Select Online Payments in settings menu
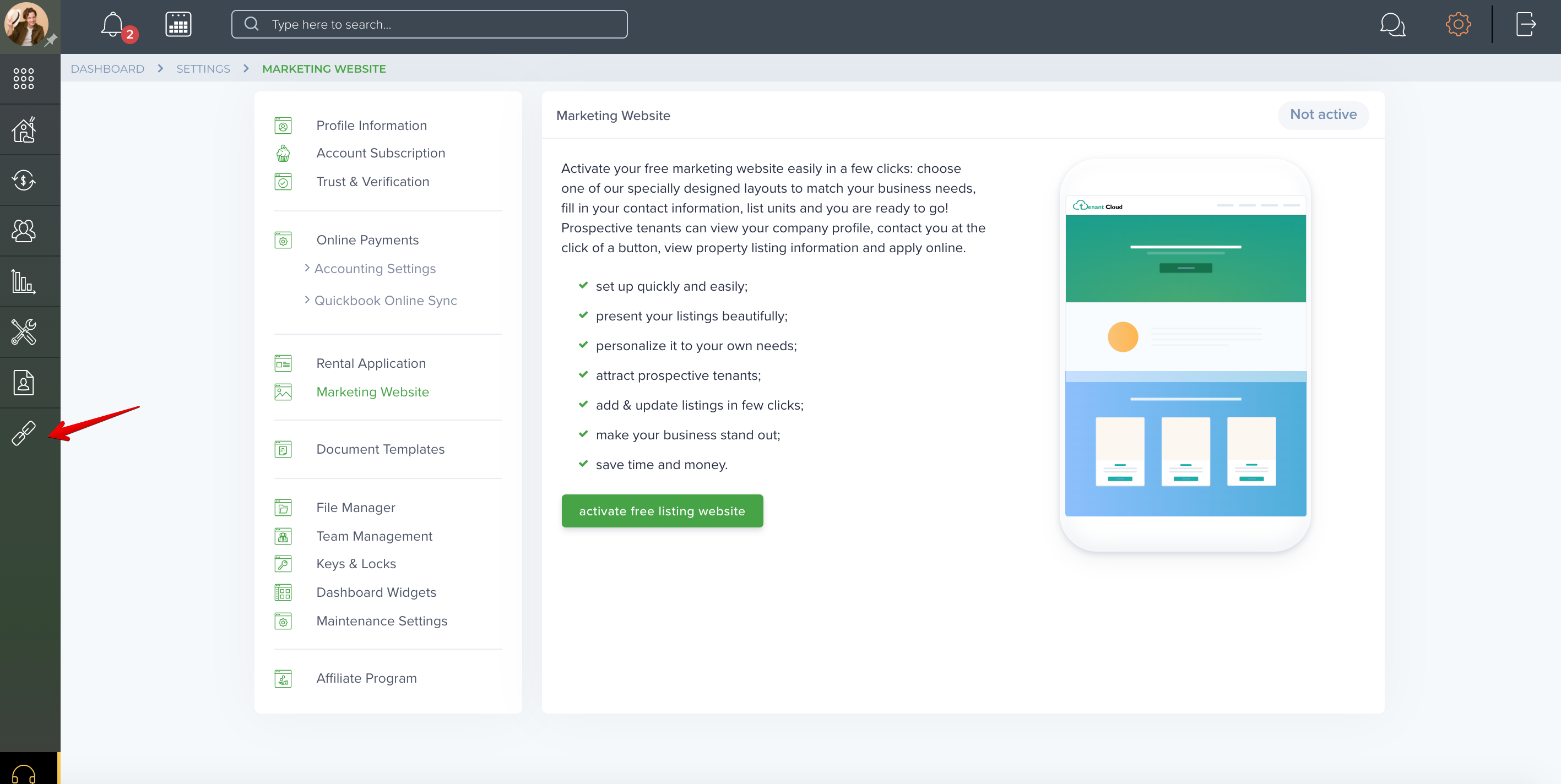Viewport: 1561px width, 784px height. coord(367,240)
